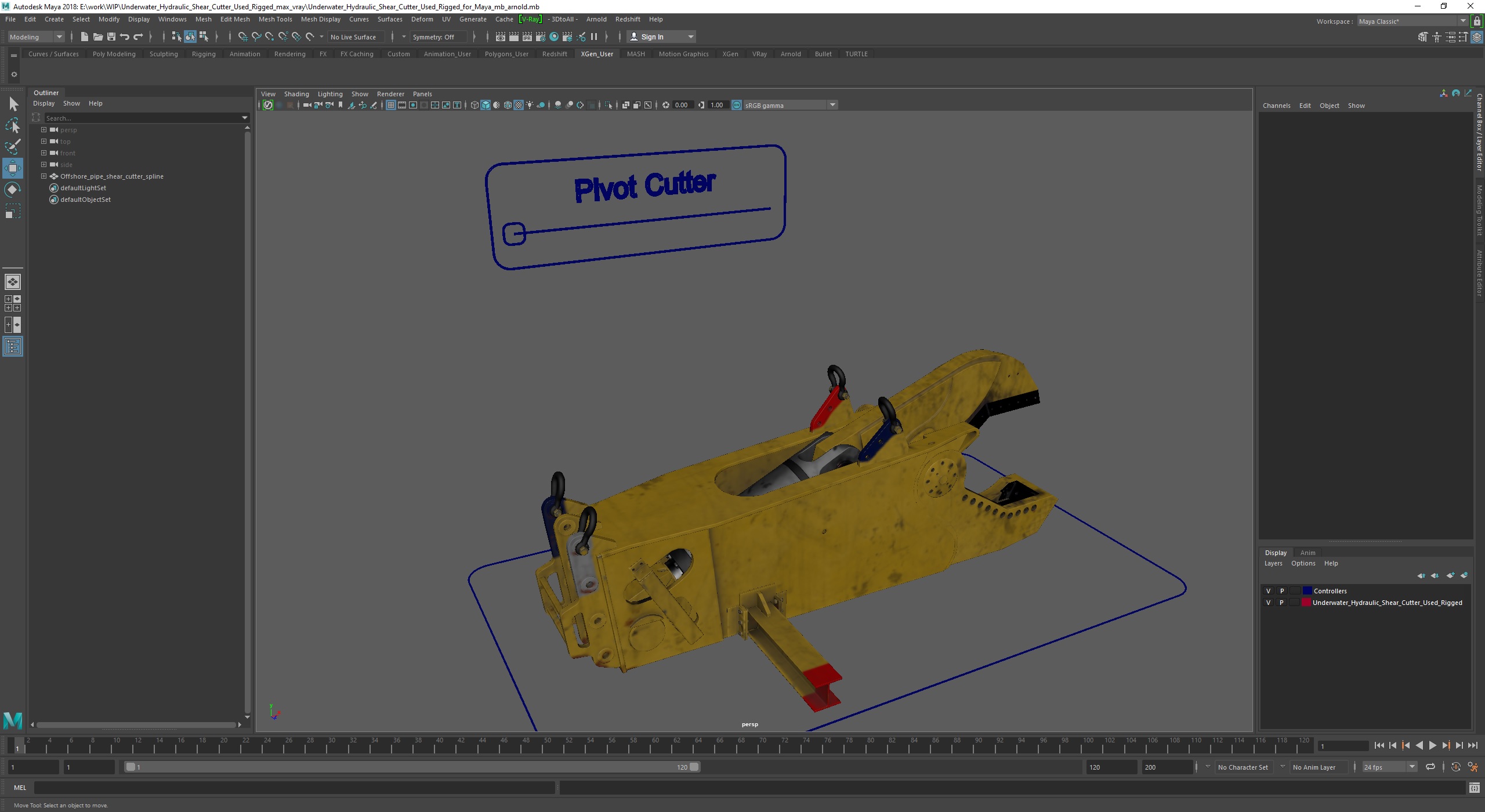Open the Sign In dropdown

(662, 37)
